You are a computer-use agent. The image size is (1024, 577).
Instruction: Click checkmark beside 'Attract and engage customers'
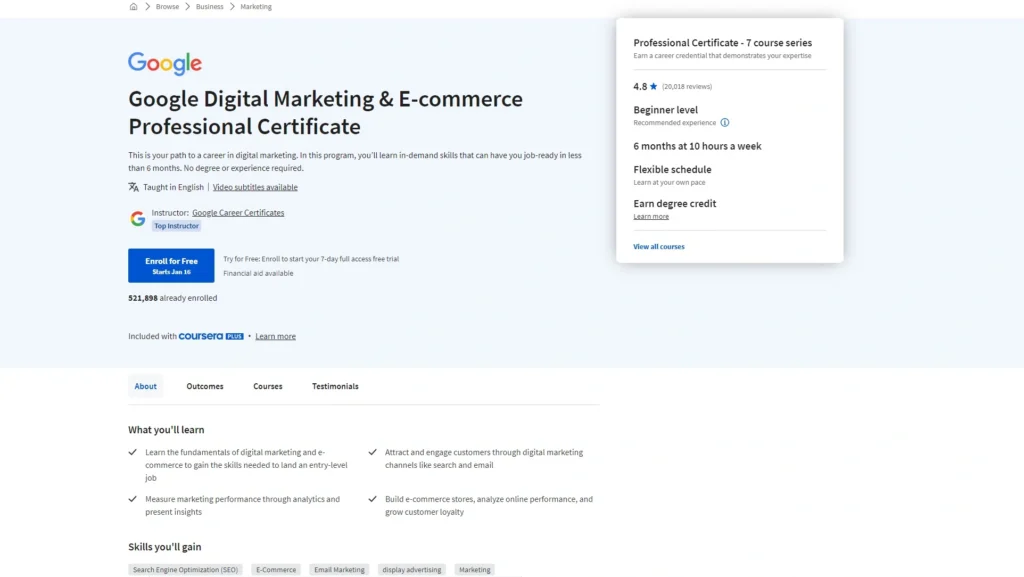tap(372, 452)
